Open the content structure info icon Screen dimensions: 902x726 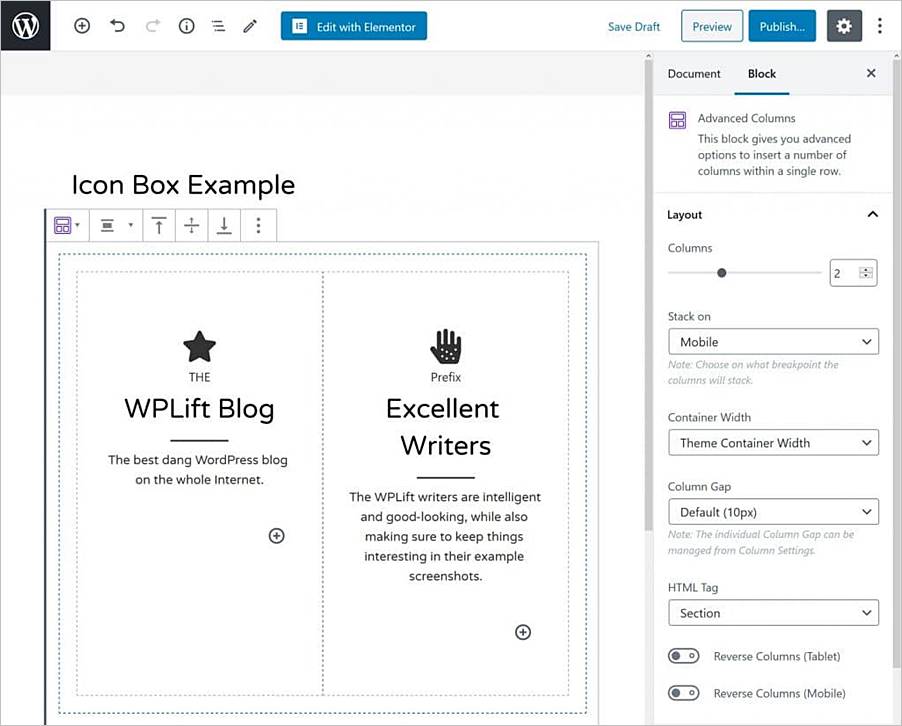186,26
